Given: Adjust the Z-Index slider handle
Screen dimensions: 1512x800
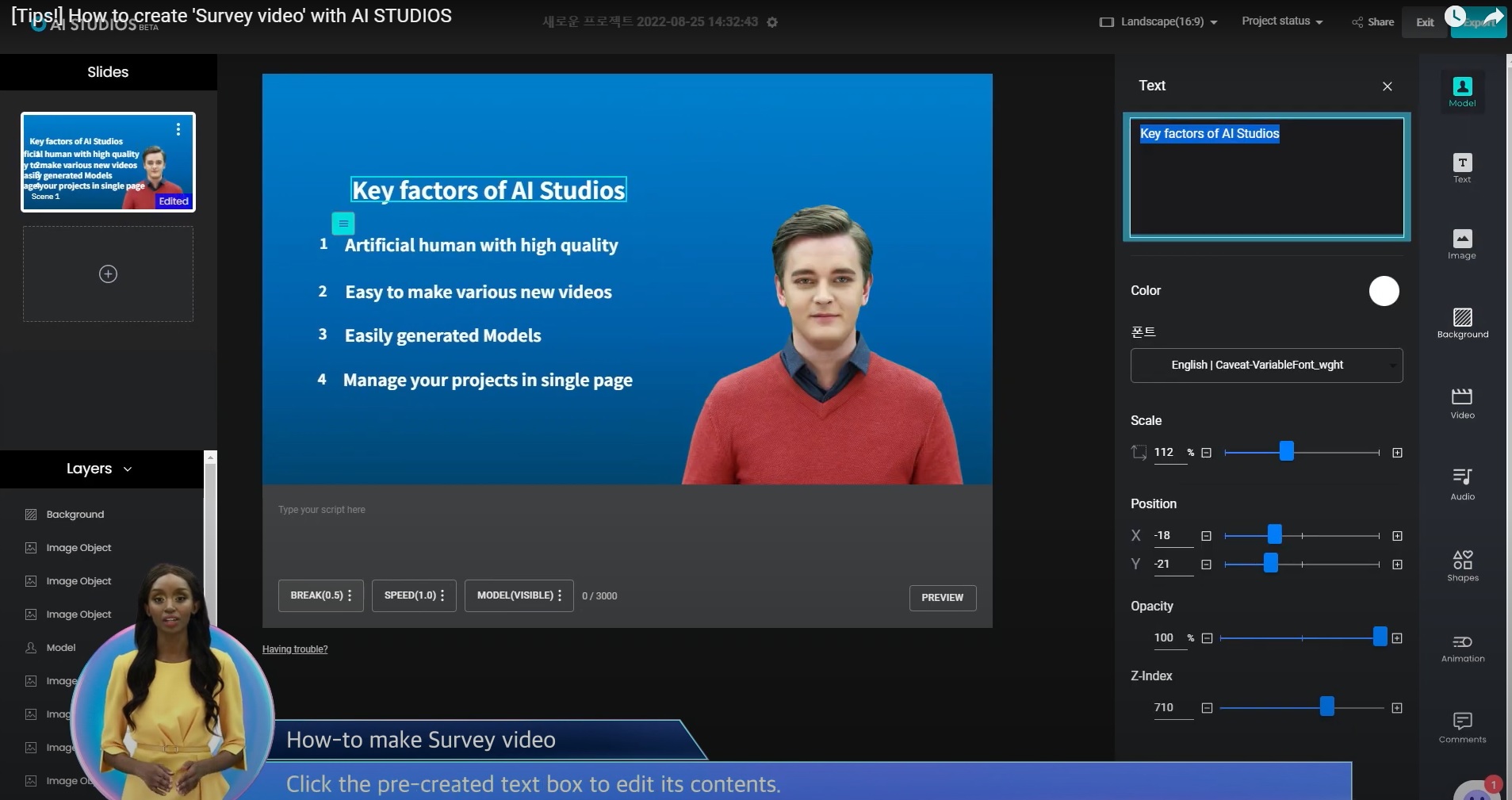Looking at the screenshot, I should [x=1326, y=706].
